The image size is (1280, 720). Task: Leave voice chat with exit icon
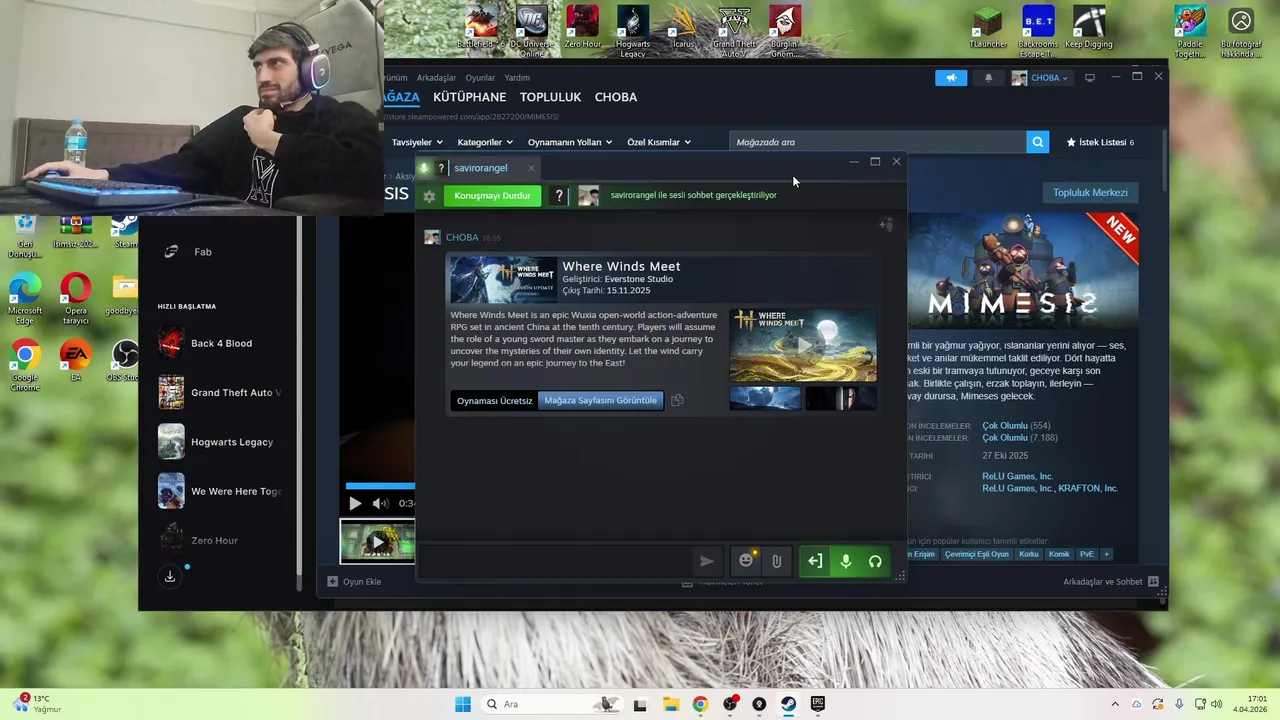tap(815, 561)
